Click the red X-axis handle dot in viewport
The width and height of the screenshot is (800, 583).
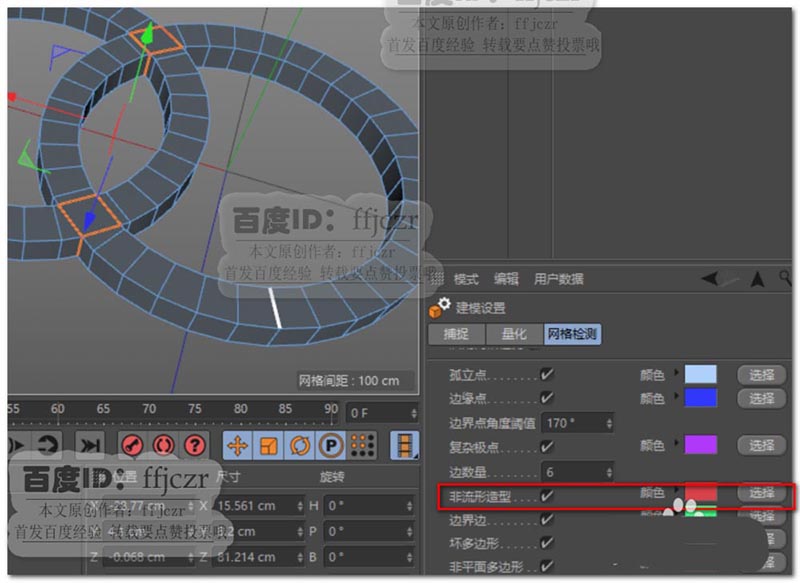(12, 96)
